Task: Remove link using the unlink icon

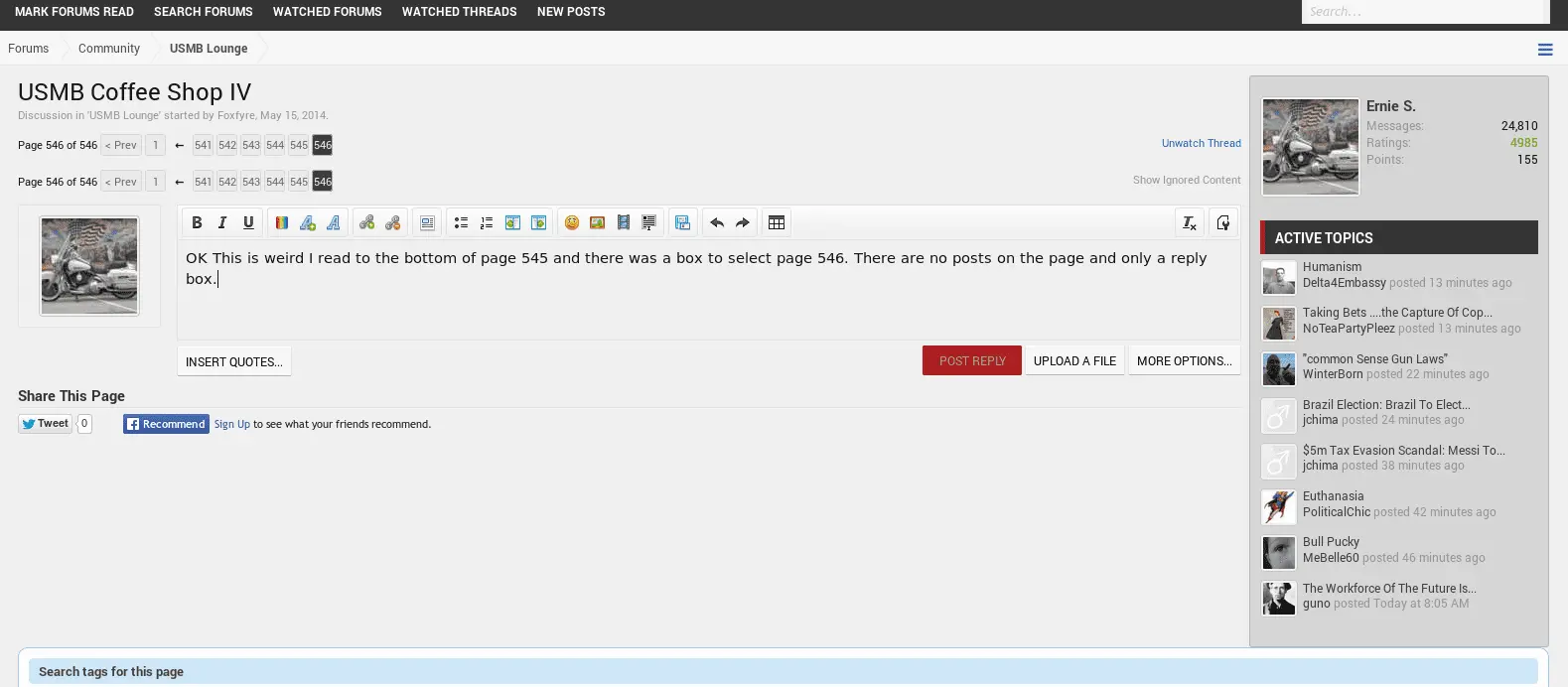Action: 393,222
